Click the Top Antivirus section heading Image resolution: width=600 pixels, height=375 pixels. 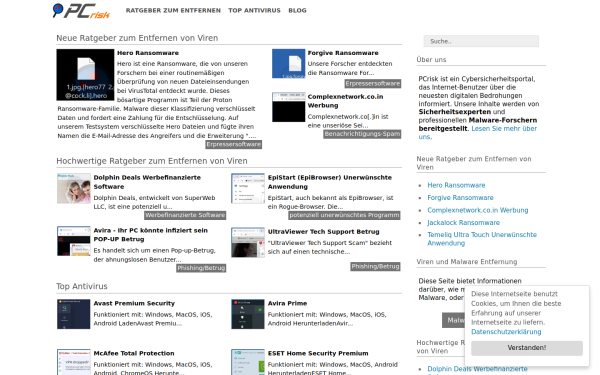tap(82, 287)
